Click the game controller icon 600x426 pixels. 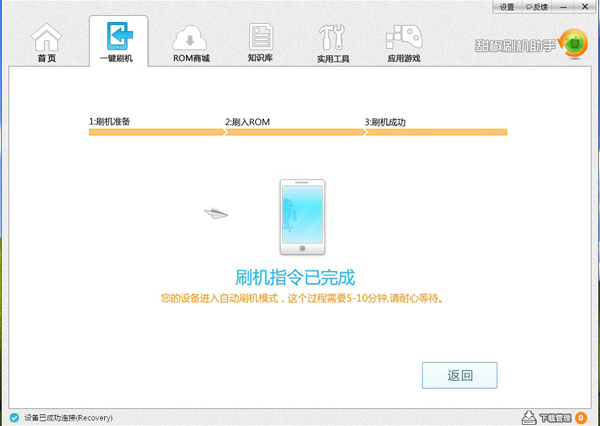pos(404,38)
